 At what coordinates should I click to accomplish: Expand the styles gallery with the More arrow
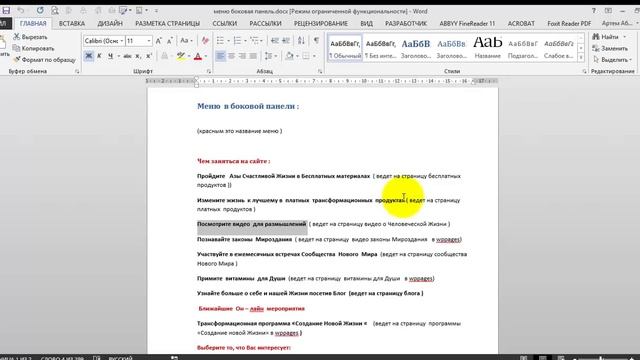581,58
